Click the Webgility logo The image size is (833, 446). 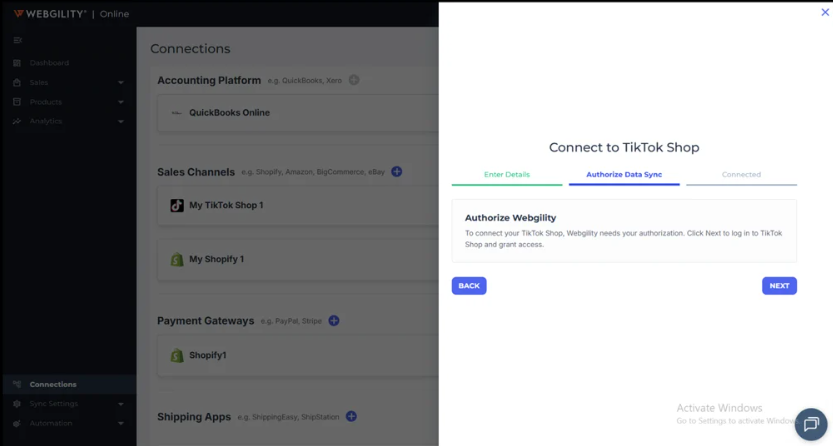[x=49, y=14]
